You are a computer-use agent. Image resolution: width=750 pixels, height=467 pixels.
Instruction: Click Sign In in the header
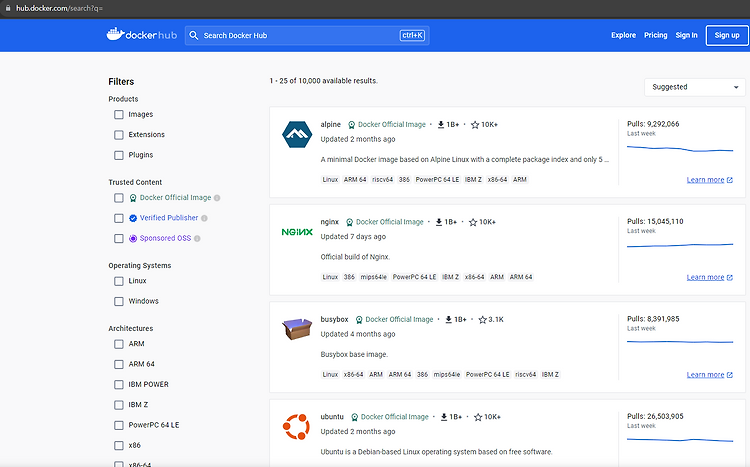686,35
